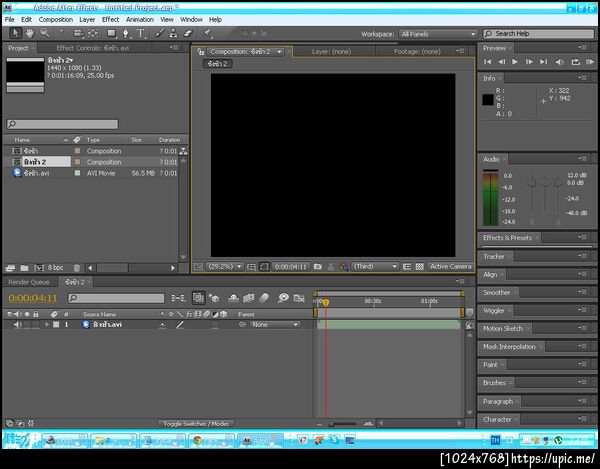Image resolution: width=600 pixels, height=469 pixels.
Task: Select the Puppet Pin tool
Action: [207, 33]
